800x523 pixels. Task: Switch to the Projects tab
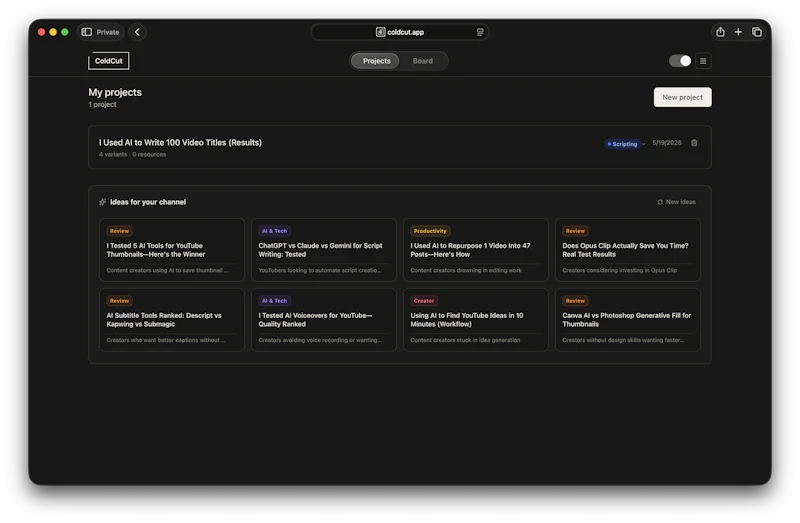coord(377,61)
